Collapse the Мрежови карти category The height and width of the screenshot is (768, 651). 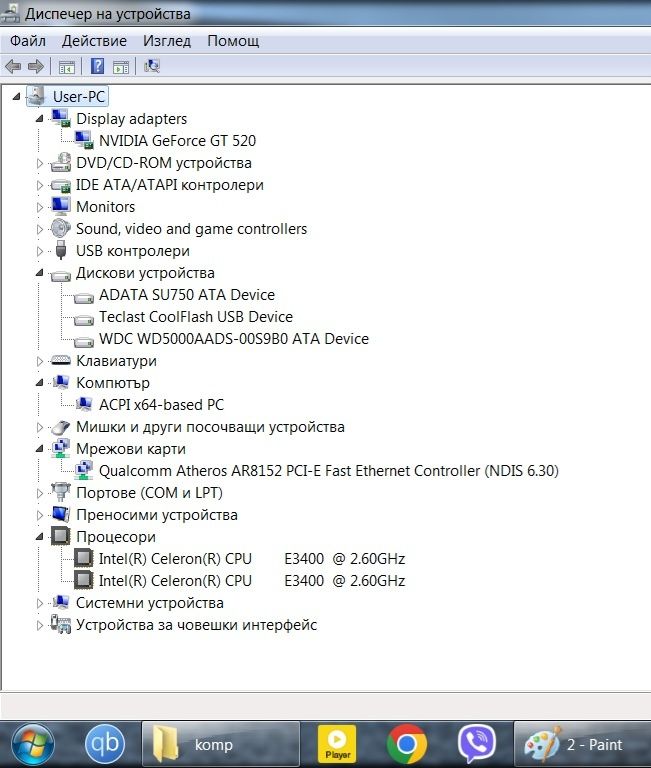(x=40, y=449)
